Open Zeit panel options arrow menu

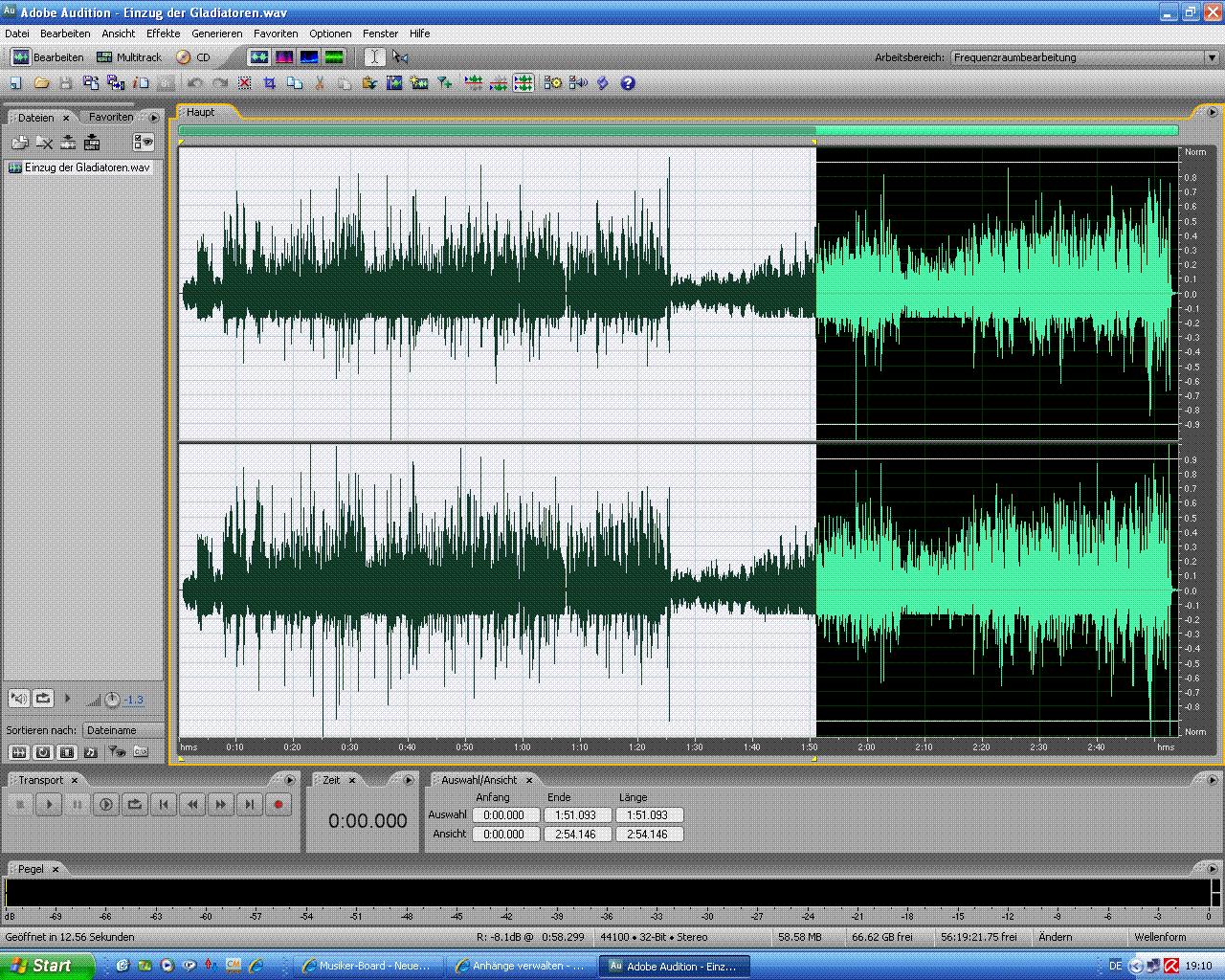click(x=409, y=780)
